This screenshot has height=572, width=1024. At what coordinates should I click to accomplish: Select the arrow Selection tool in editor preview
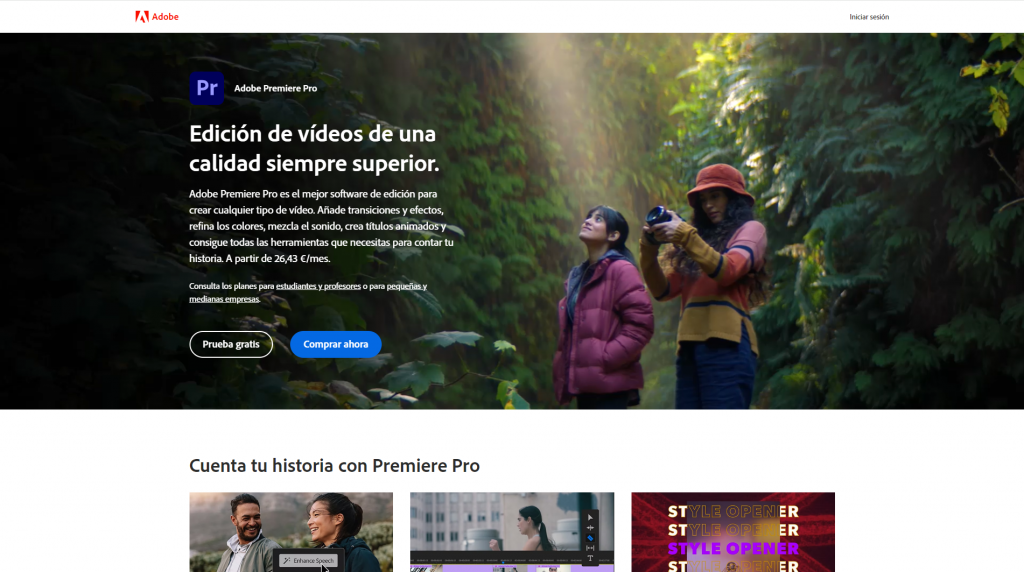(590, 517)
